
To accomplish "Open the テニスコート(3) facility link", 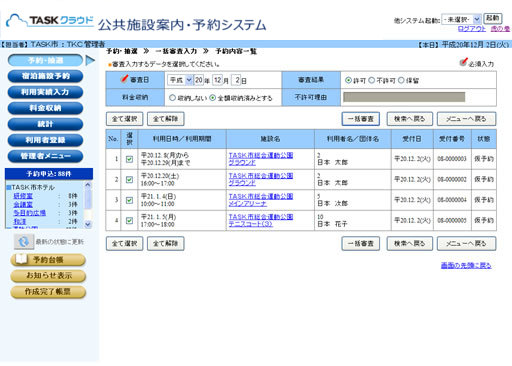I will tap(261, 220).
